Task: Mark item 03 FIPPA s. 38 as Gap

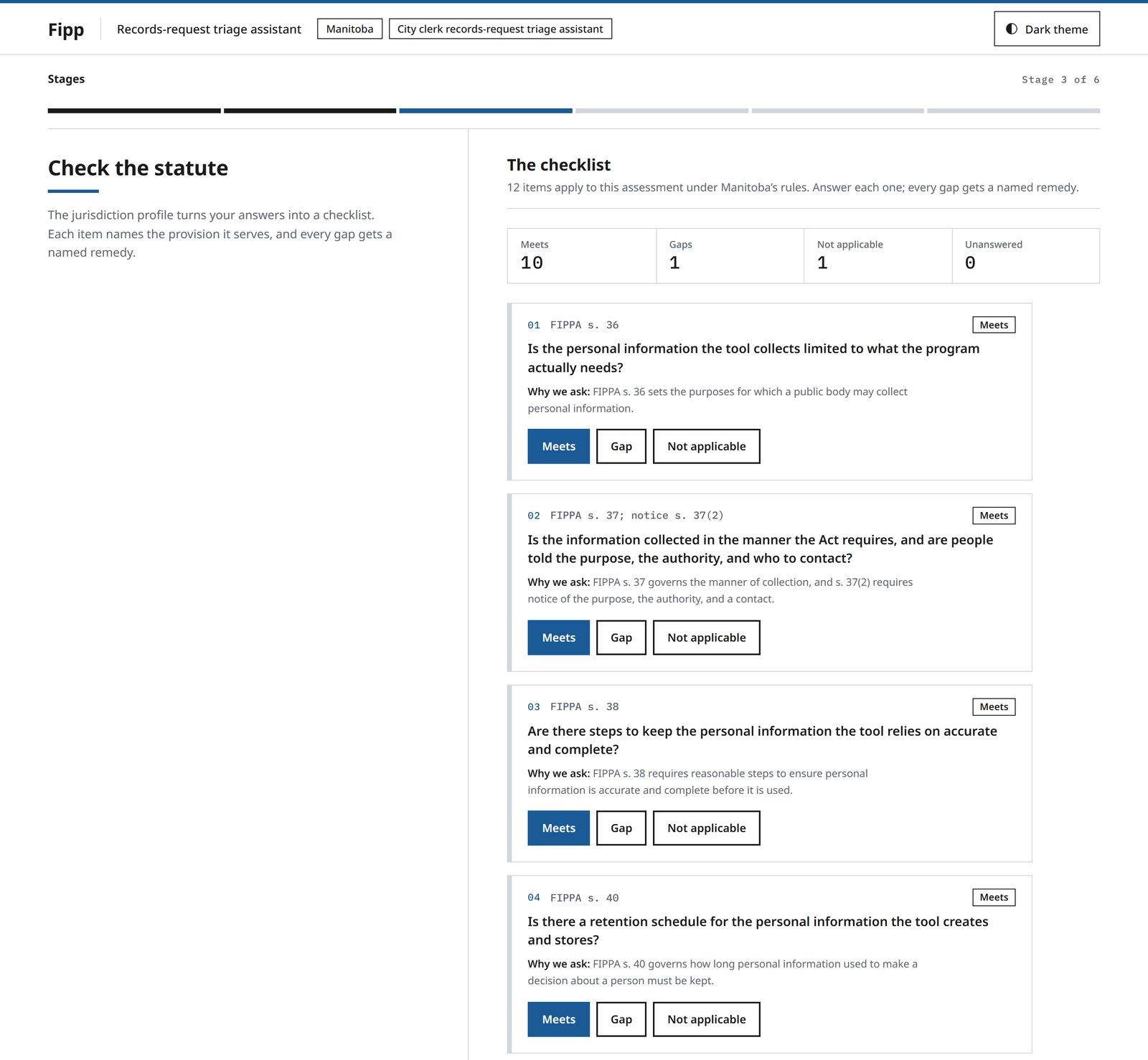Action: click(x=621, y=828)
